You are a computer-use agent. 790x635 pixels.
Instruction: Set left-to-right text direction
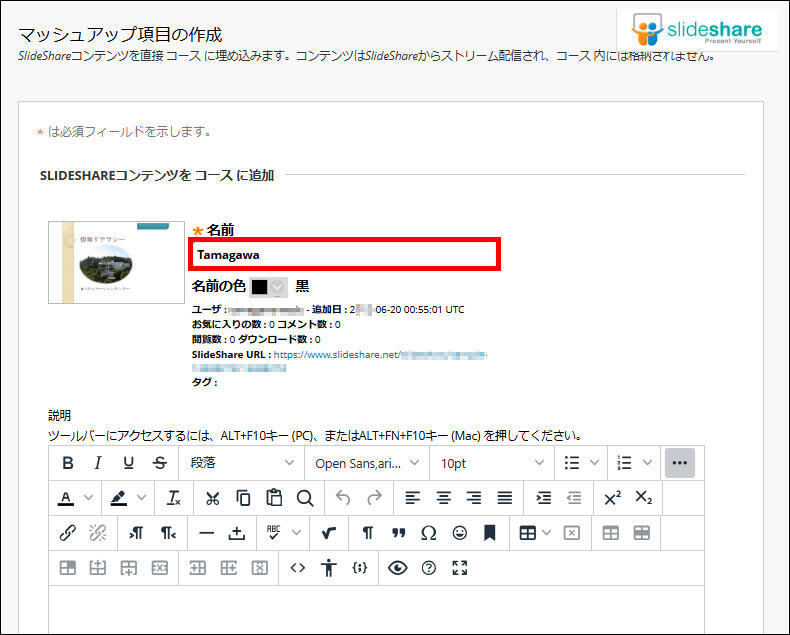click(x=137, y=533)
